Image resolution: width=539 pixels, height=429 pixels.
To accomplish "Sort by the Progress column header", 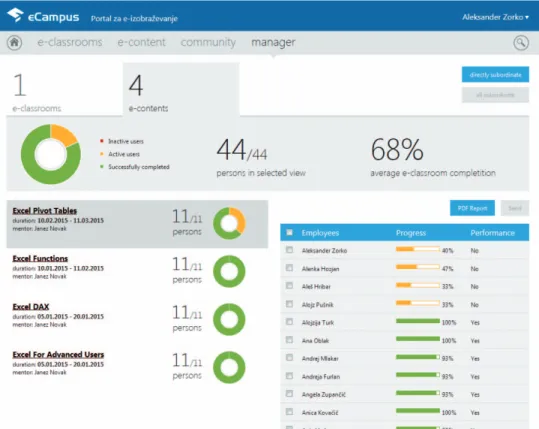I will 411,233.
